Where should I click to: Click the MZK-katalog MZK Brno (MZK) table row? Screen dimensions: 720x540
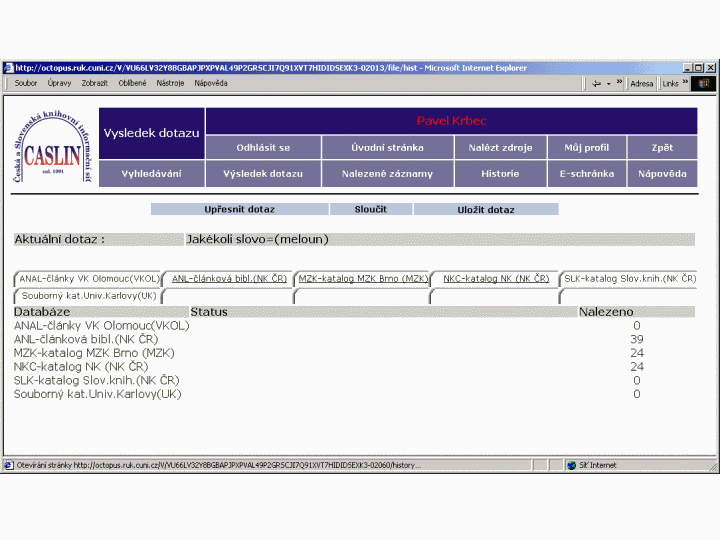click(x=354, y=353)
